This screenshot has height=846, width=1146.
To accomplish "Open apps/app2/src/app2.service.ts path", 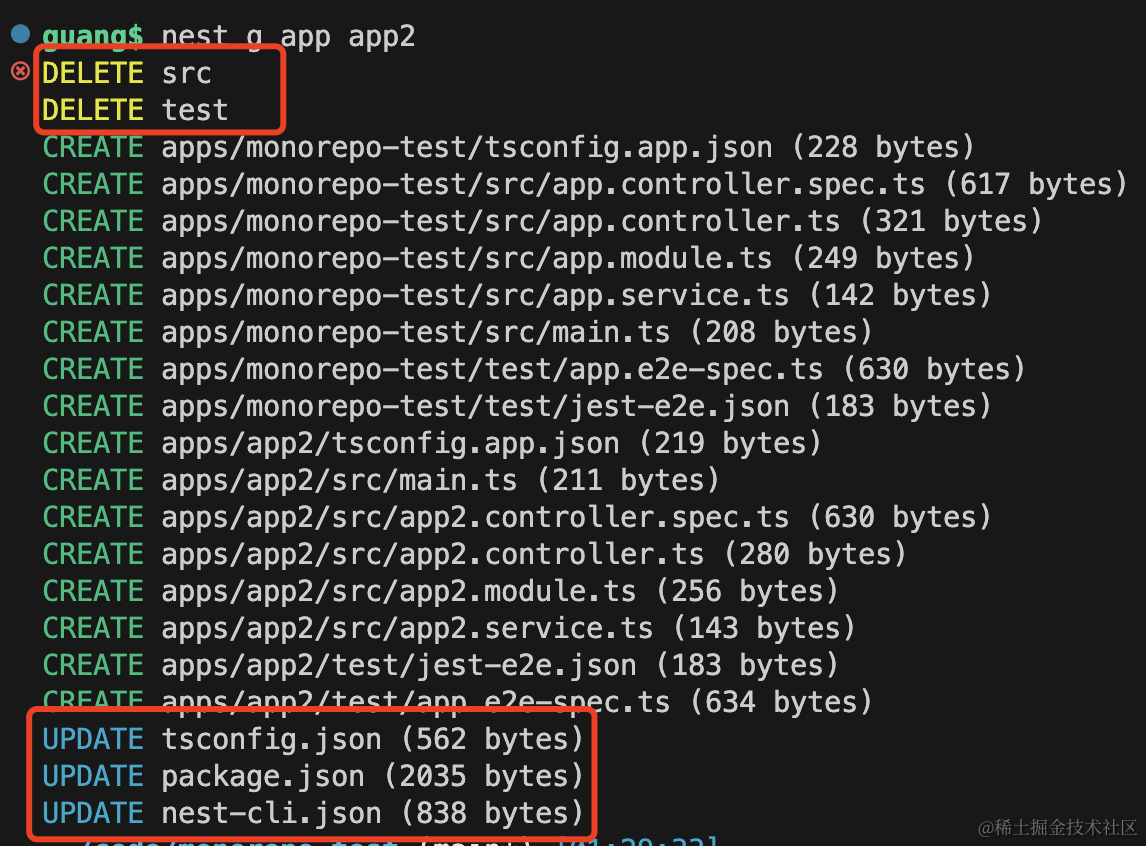I will pos(407,628).
